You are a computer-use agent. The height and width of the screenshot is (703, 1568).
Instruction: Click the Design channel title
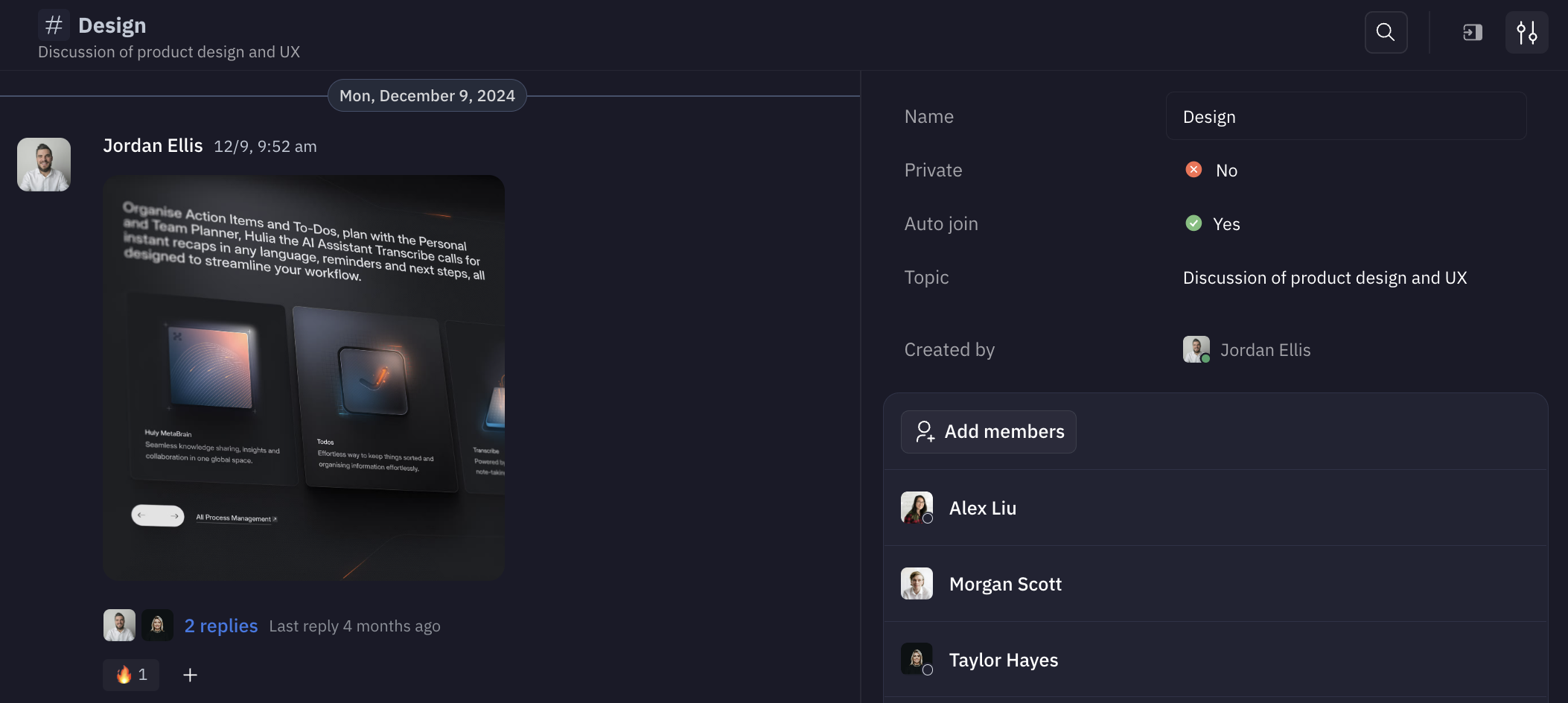coord(112,25)
